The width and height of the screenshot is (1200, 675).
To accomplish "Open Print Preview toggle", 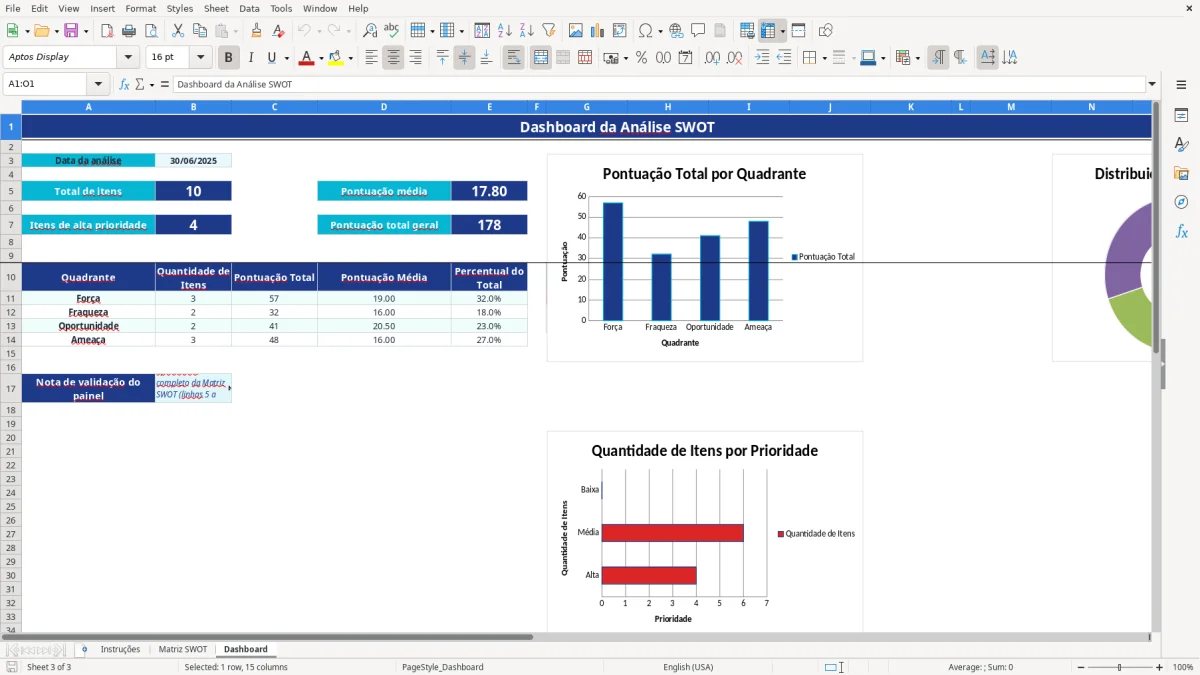I will pyautogui.click(x=151, y=31).
